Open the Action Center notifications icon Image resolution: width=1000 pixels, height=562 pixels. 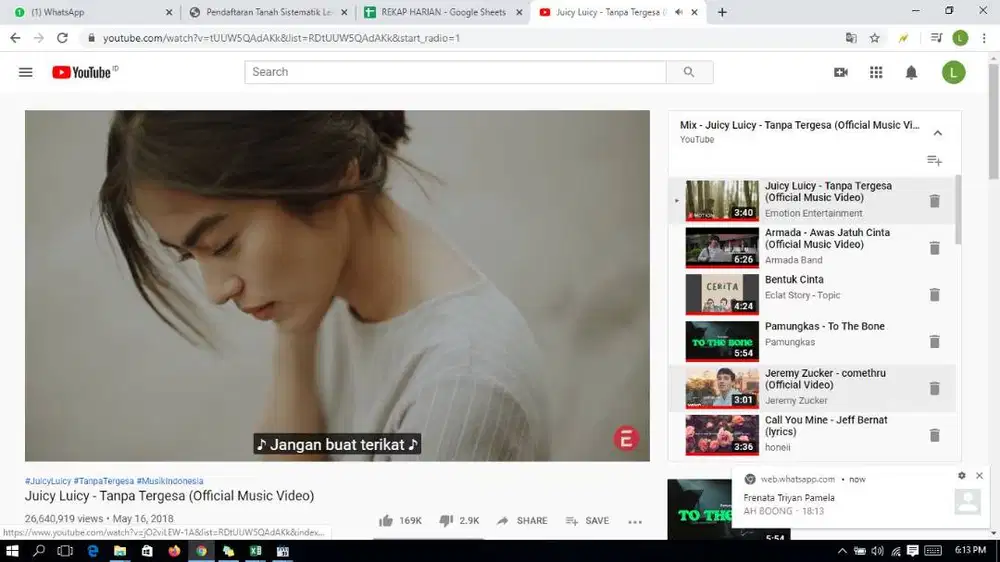[913, 551]
